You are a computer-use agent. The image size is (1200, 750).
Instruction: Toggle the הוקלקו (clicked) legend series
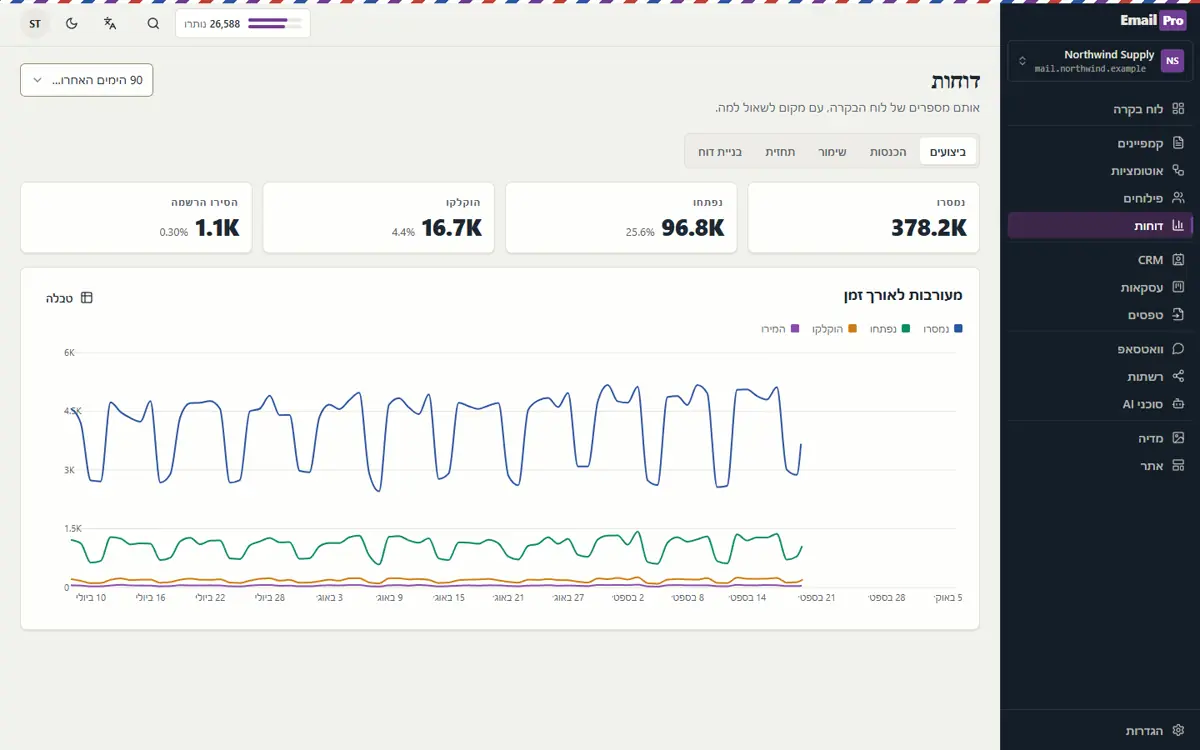[834, 328]
